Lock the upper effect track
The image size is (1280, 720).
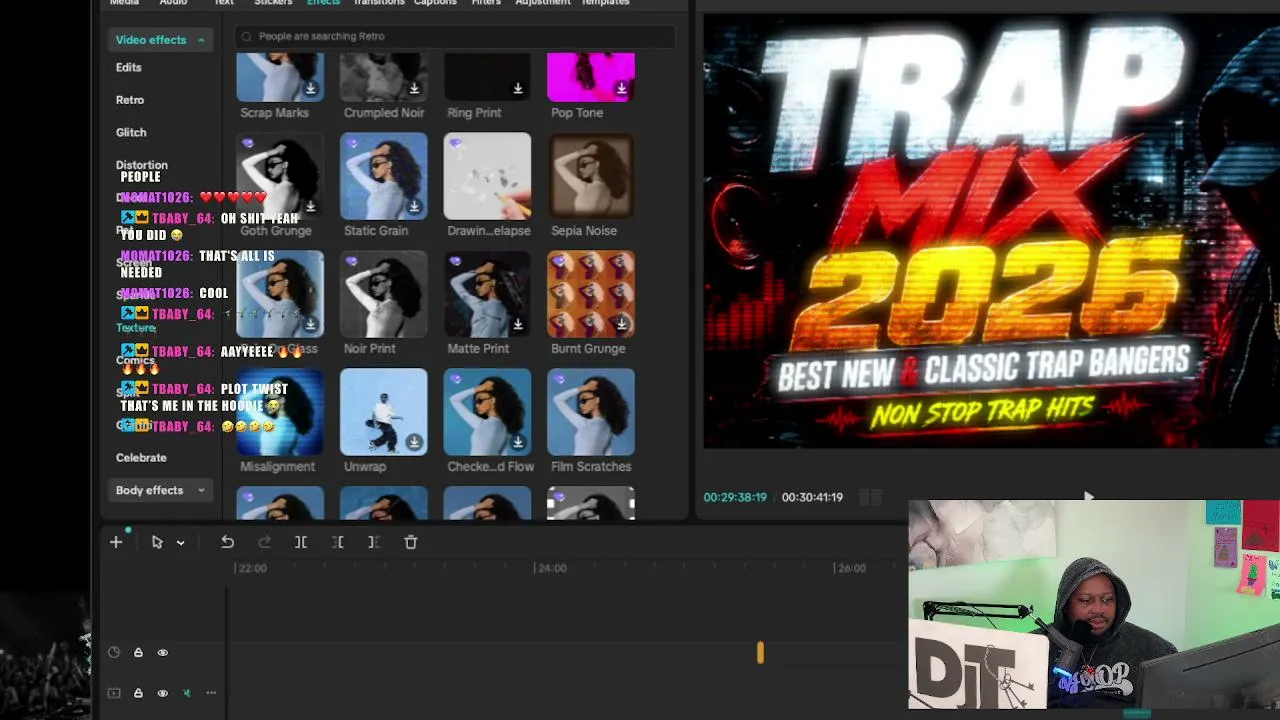[x=138, y=653]
